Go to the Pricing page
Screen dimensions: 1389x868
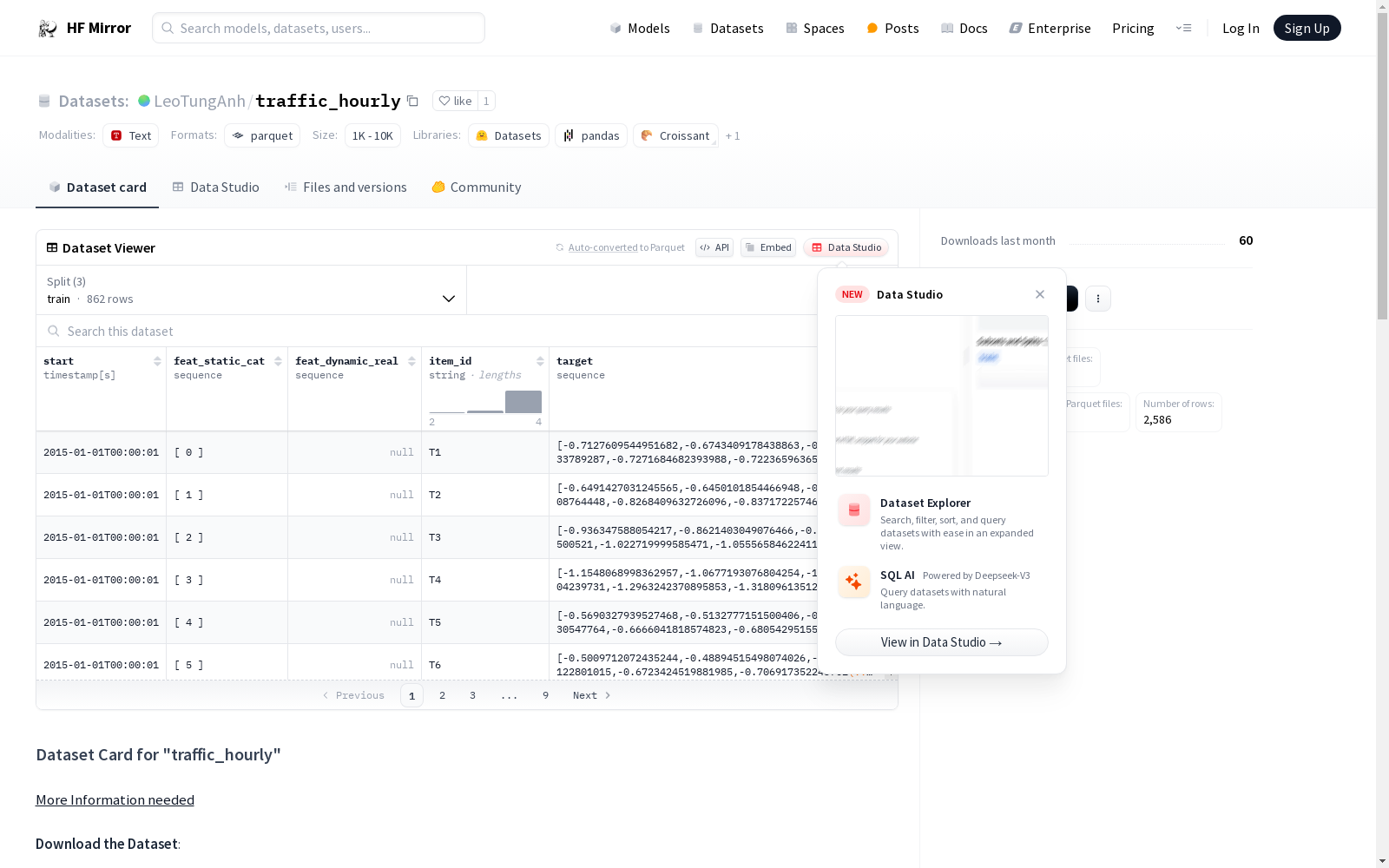1133,29
